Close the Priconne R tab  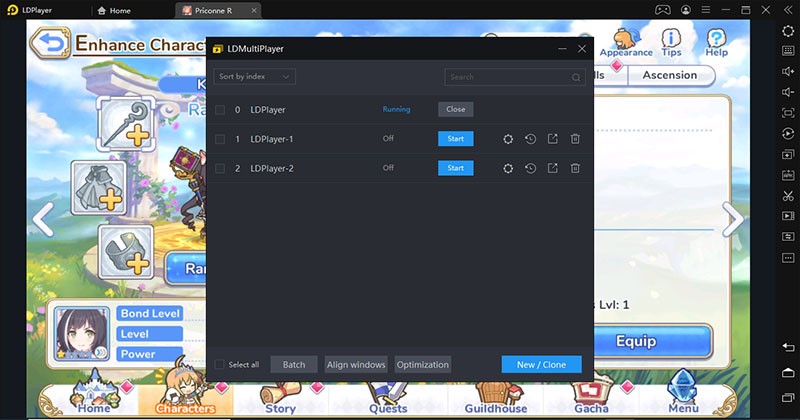point(254,10)
